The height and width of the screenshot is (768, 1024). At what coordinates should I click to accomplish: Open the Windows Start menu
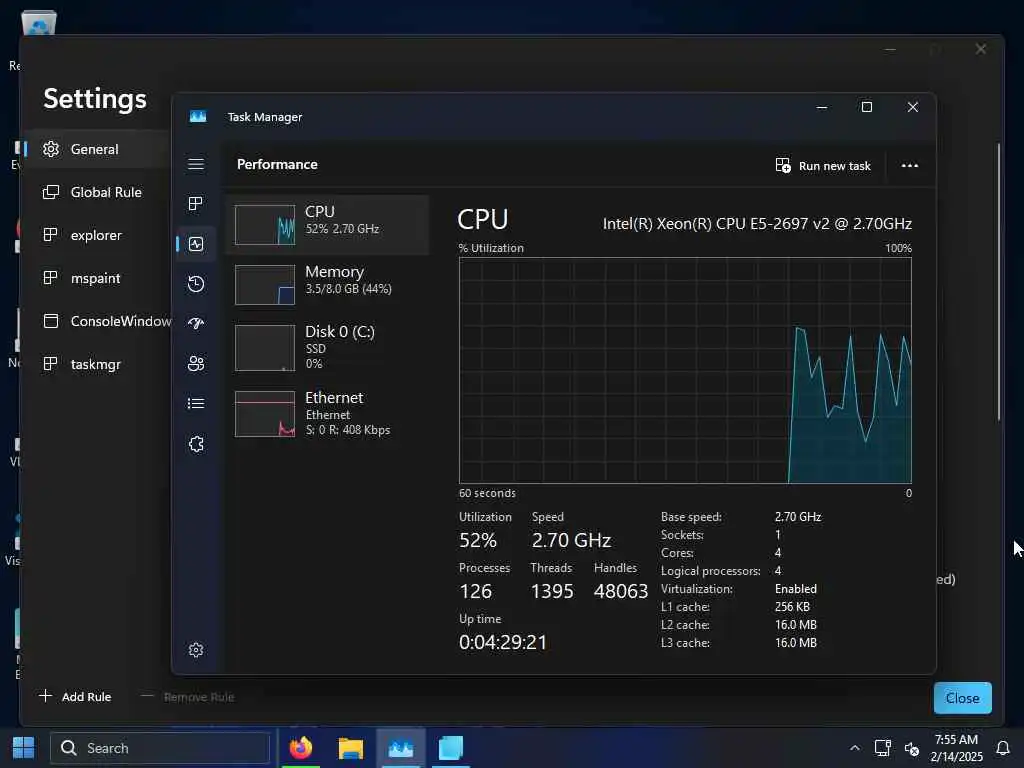tap(24, 748)
